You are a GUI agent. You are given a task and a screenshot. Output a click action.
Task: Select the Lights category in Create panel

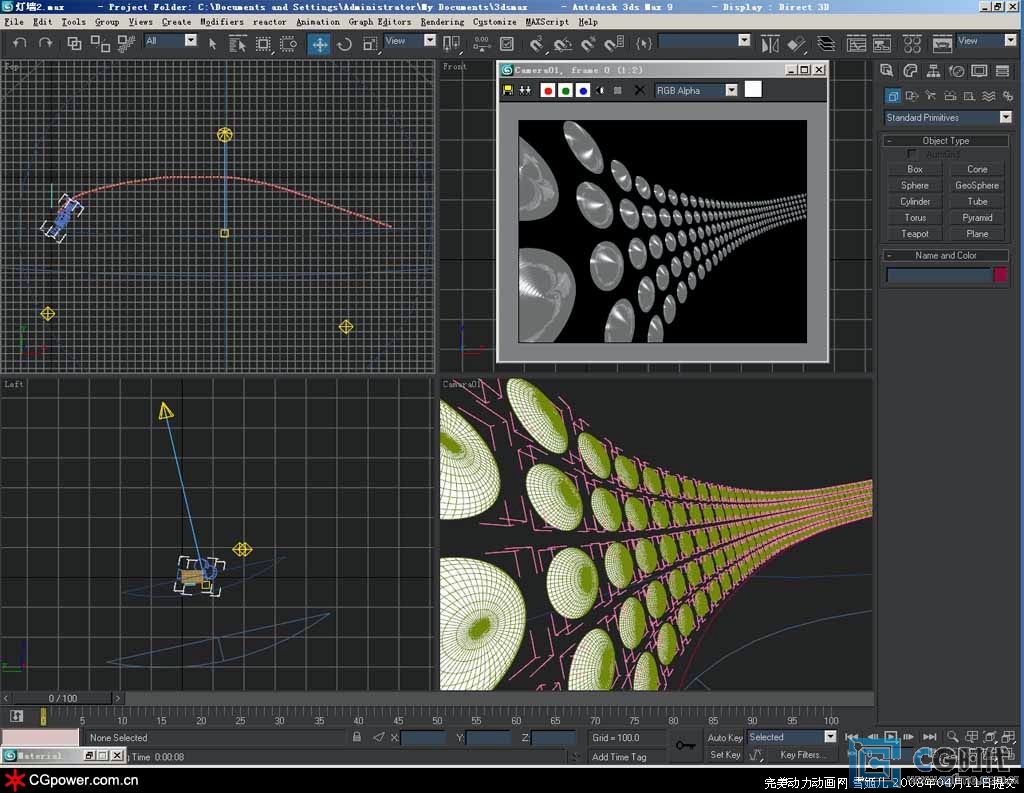[931, 96]
